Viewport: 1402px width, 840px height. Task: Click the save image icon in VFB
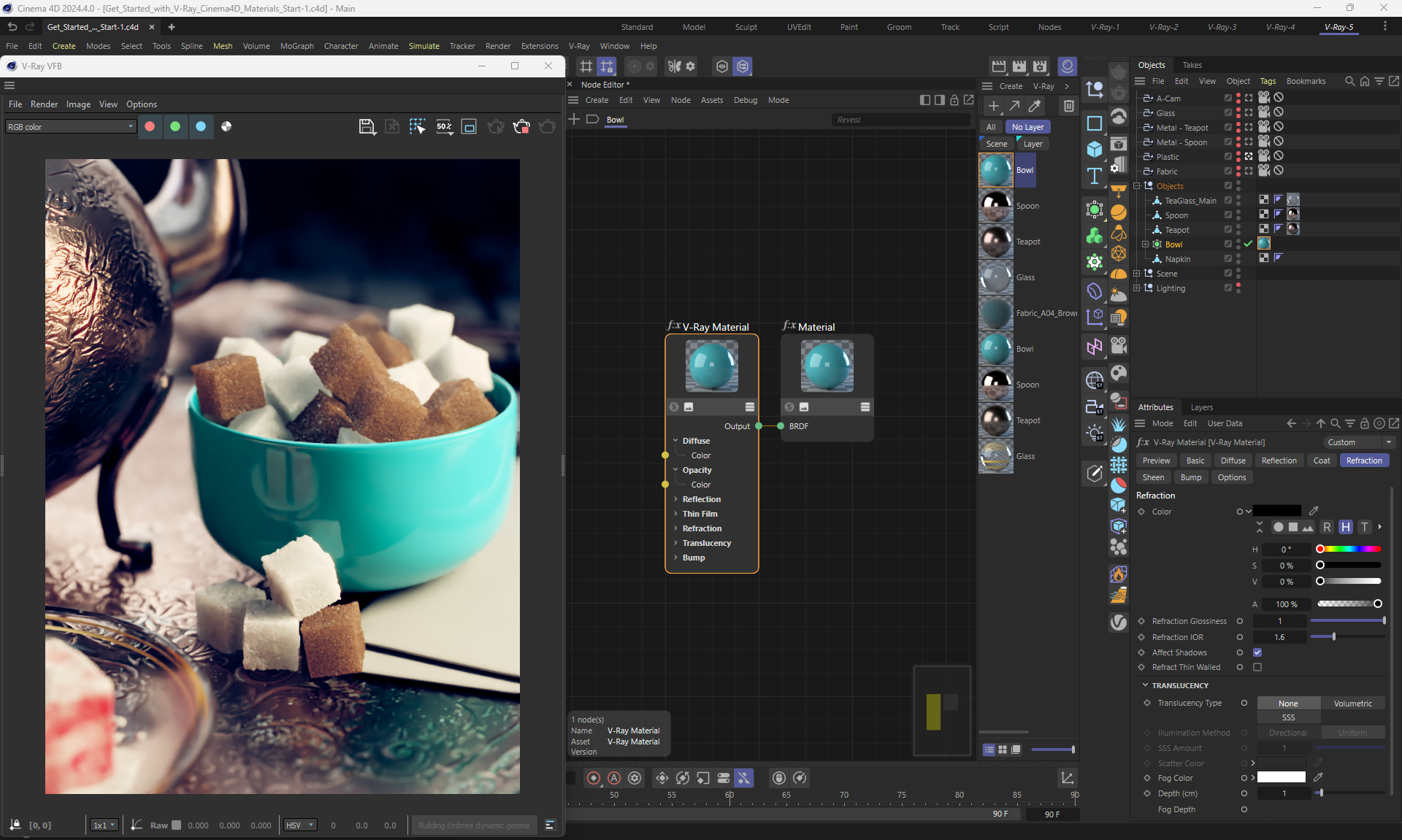tap(367, 127)
